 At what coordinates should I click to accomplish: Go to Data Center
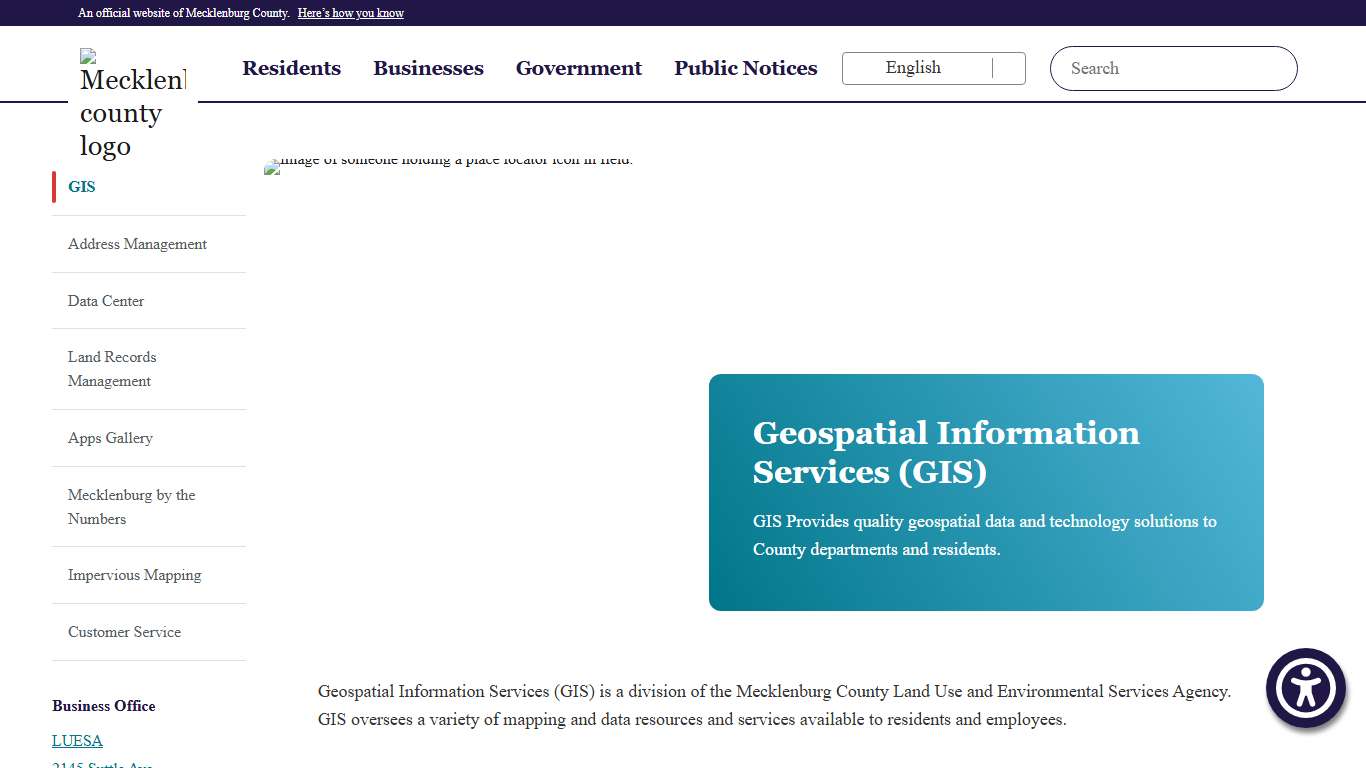(105, 301)
